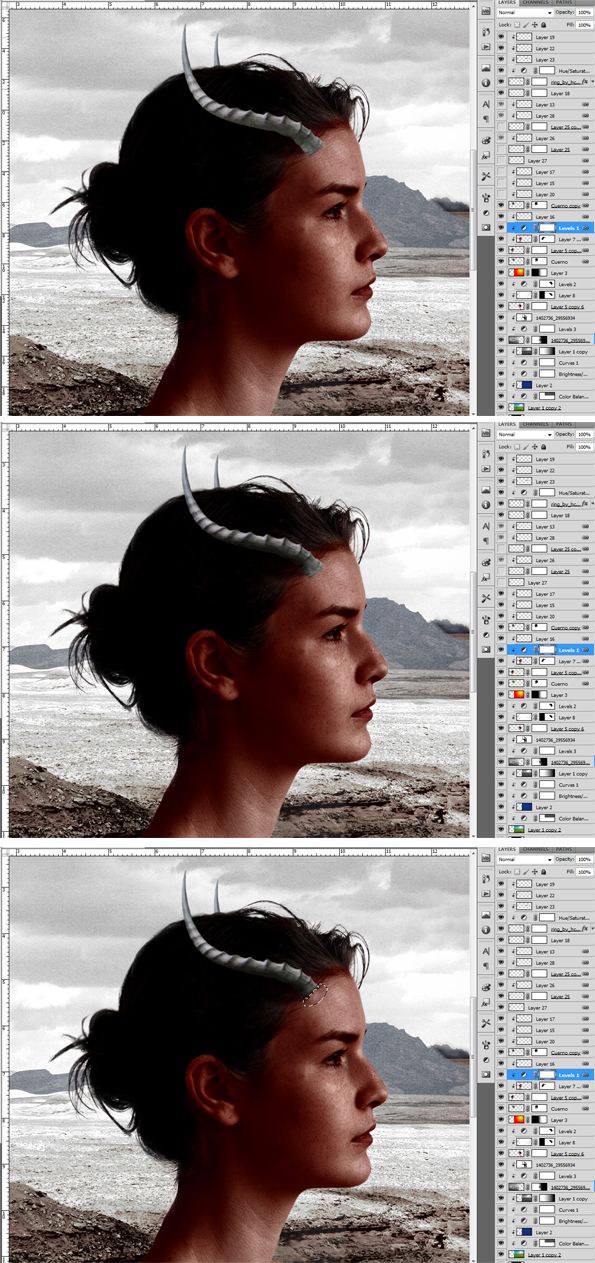The image size is (595, 1263).
Task: Open Normal blend mode dropdown in bottom screenshot
Action: (x=525, y=859)
